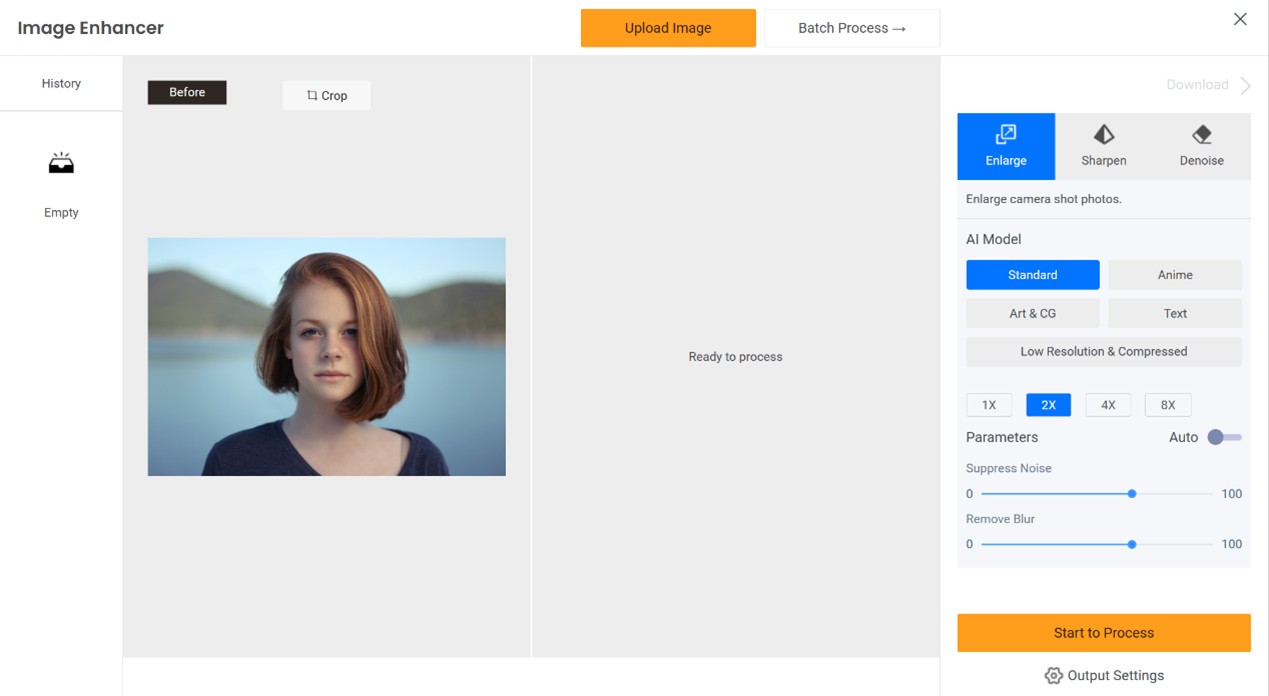
Task: Open Output Settings
Action: coord(1104,676)
